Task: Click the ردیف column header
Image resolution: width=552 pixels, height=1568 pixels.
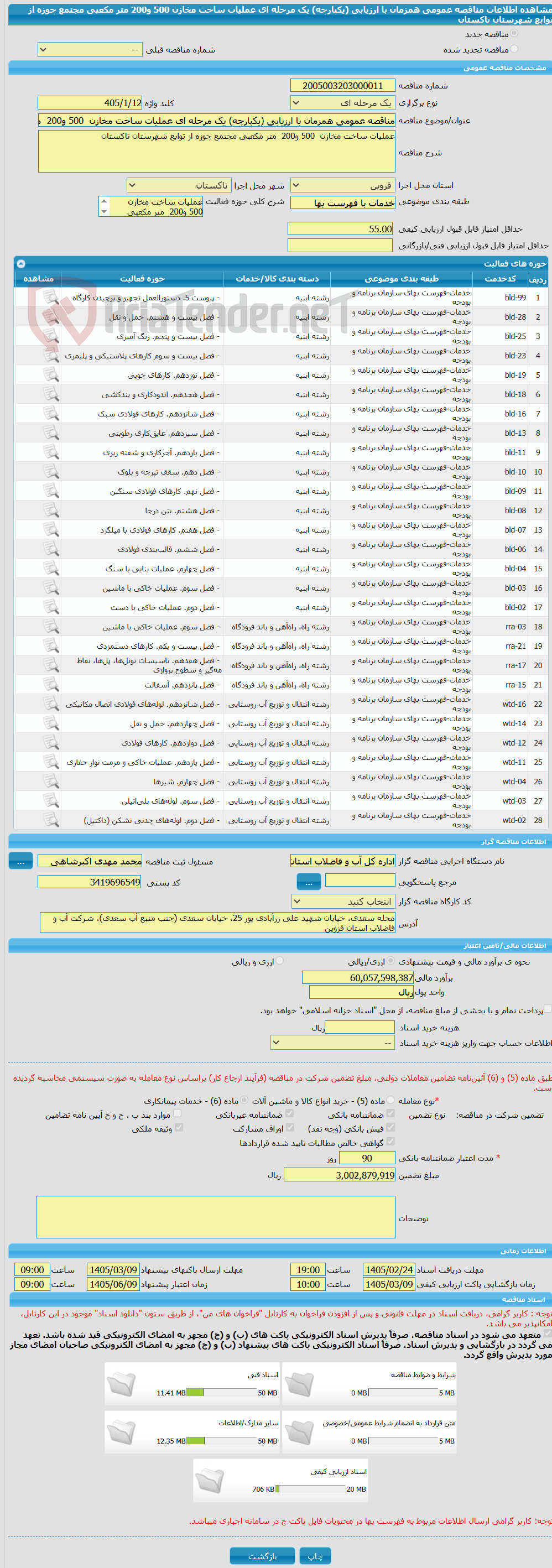Action: (x=538, y=279)
